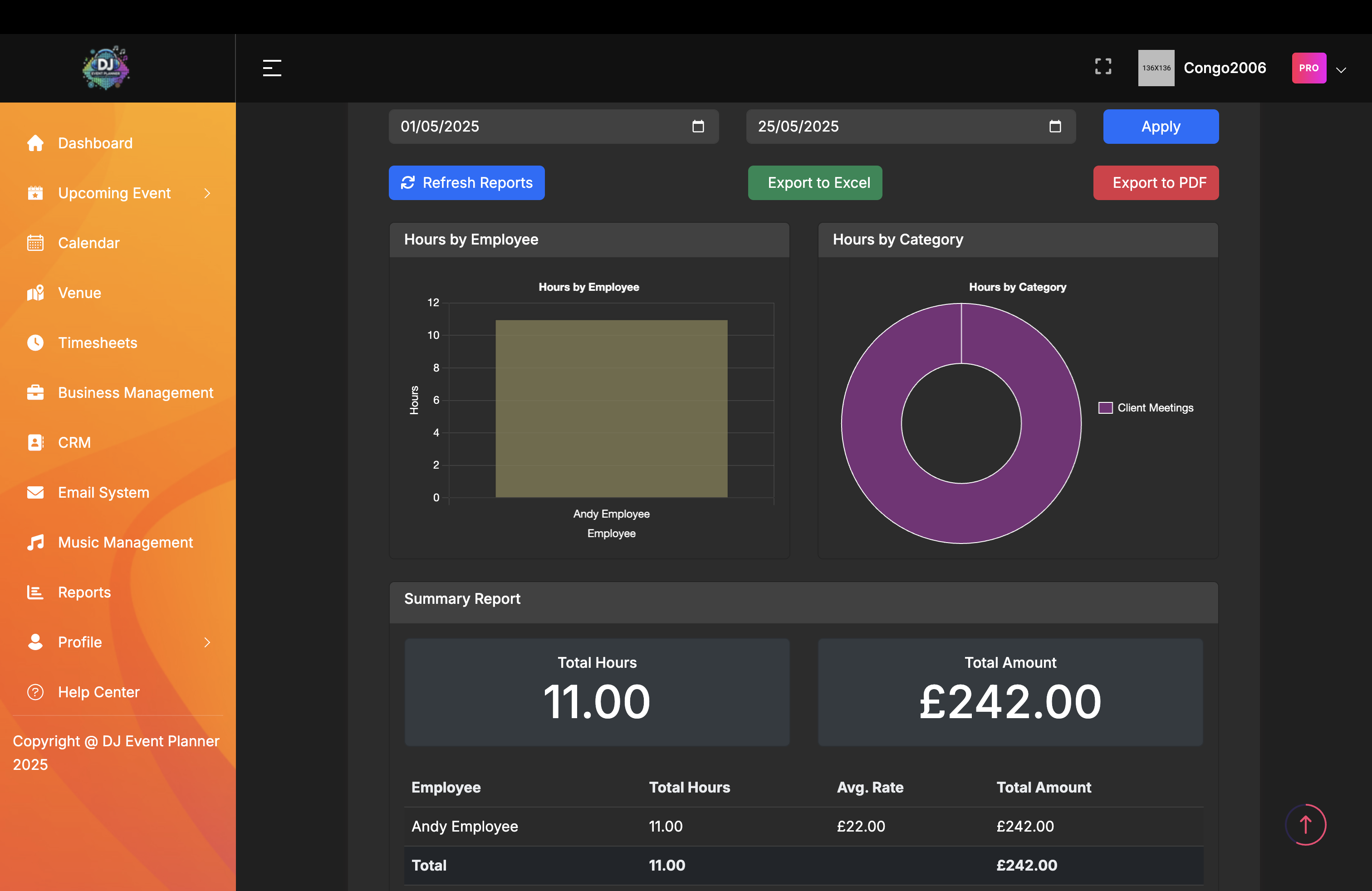Click Export to PDF button
The width and height of the screenshot is (1372, 891).
coord(1156,183)
